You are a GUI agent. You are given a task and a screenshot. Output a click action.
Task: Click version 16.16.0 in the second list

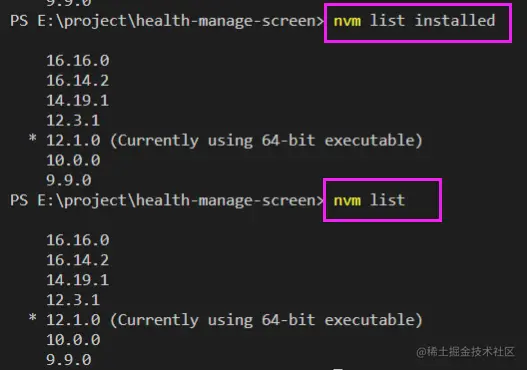[78, 240]
